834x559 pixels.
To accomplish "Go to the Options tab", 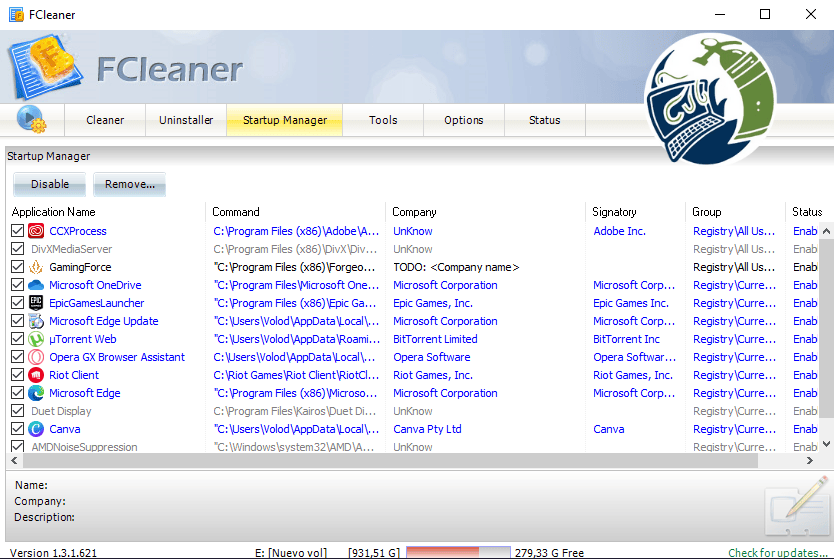I will [464, 120].
